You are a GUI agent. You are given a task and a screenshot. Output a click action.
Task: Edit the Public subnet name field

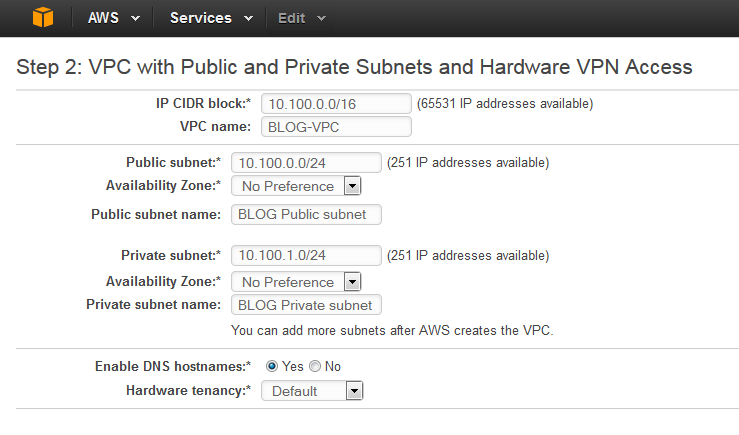tap(306, 214)
